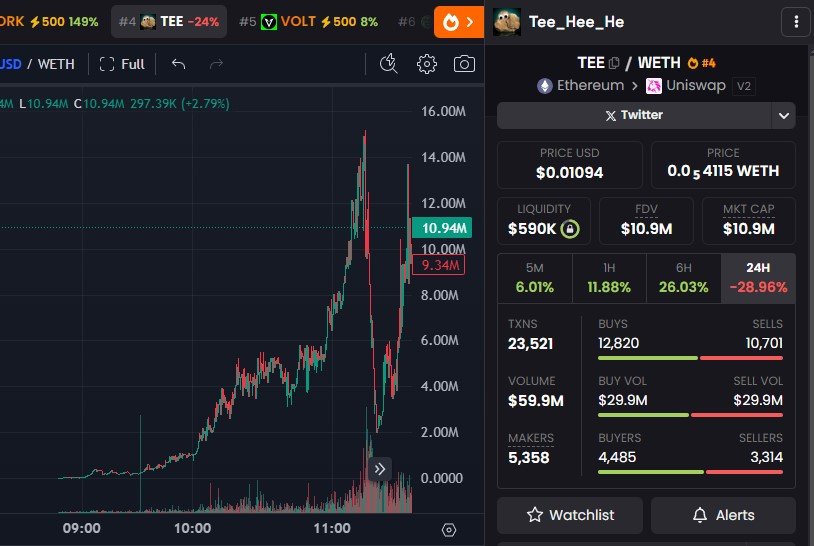Open trending #5 VOLT pair chip
This screenshot has height=546, width=814.
coord(308,22)
